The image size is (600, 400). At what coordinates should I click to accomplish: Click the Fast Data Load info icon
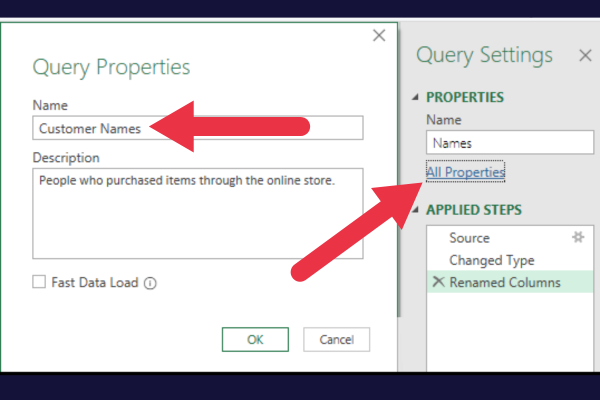coord(150,283)
